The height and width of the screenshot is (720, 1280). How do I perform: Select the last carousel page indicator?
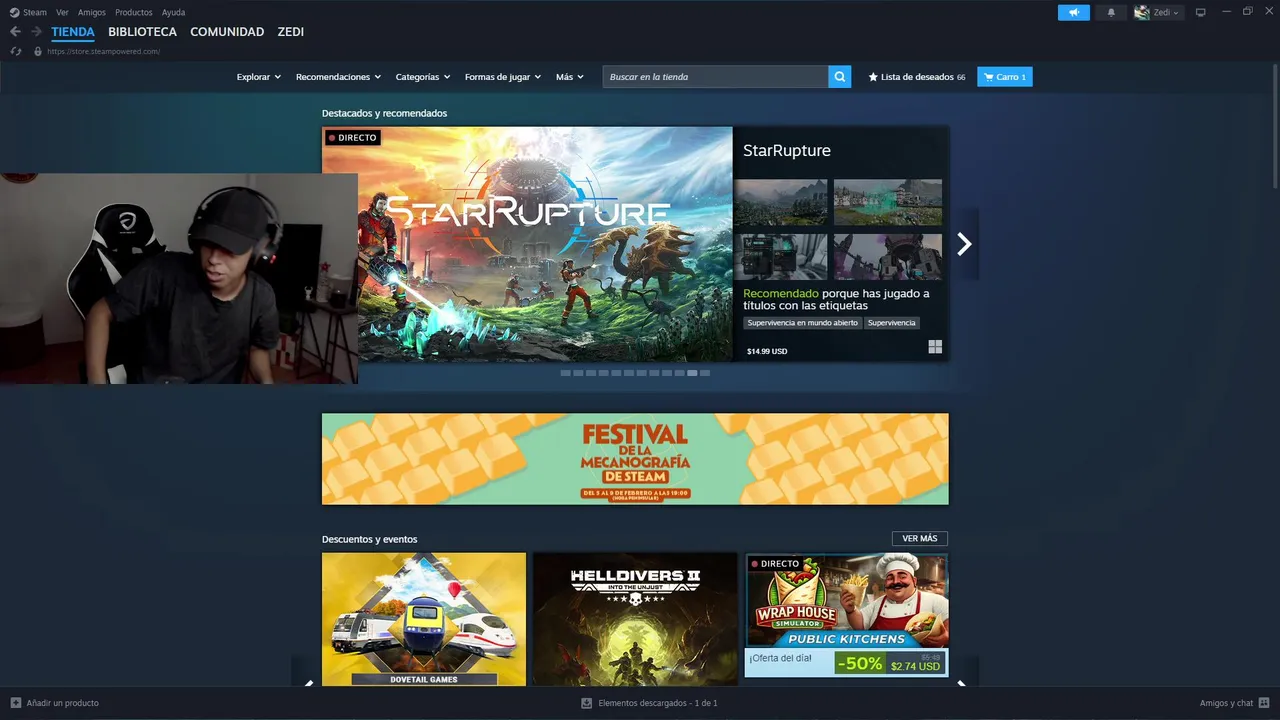coord(705,373)
